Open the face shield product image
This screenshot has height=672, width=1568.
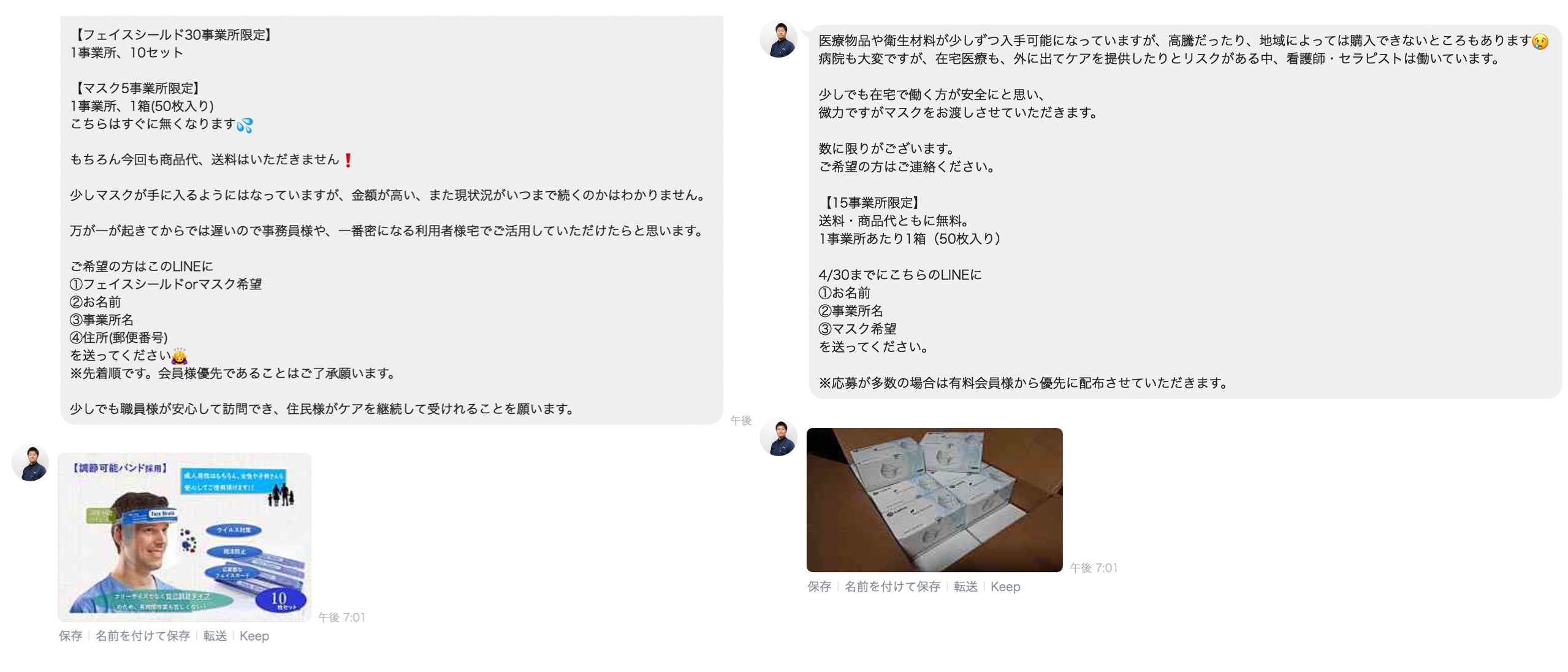pyautogui.click(x=184, y=536)
